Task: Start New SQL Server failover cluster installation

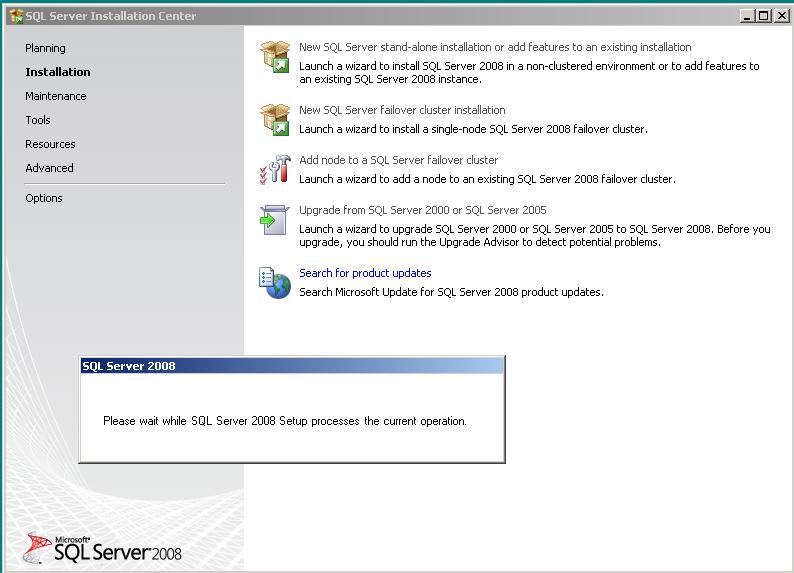Action: (402, 110)
